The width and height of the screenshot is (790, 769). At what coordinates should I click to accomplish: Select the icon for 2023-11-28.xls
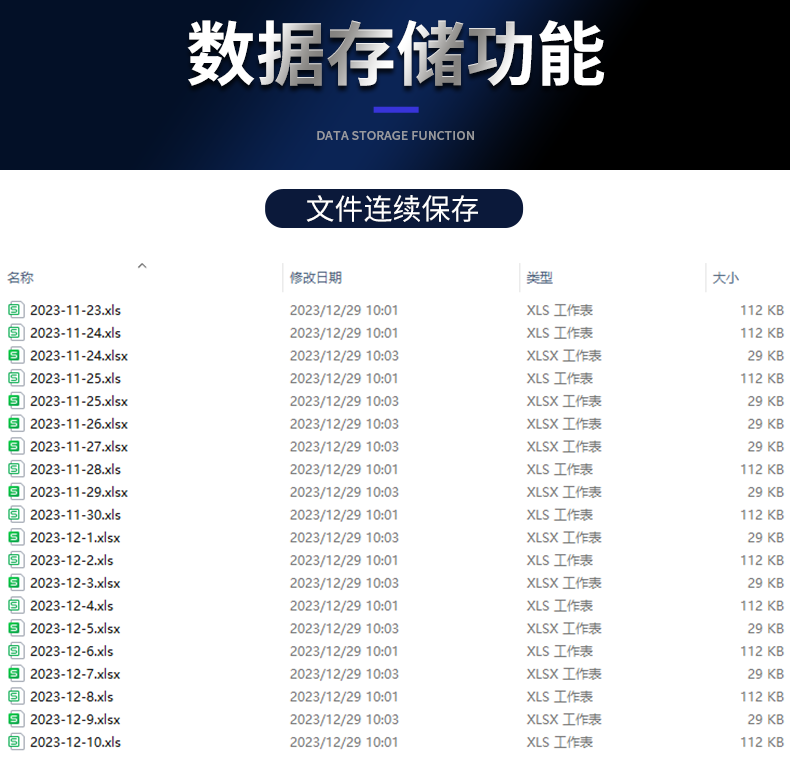click(15, 469)
